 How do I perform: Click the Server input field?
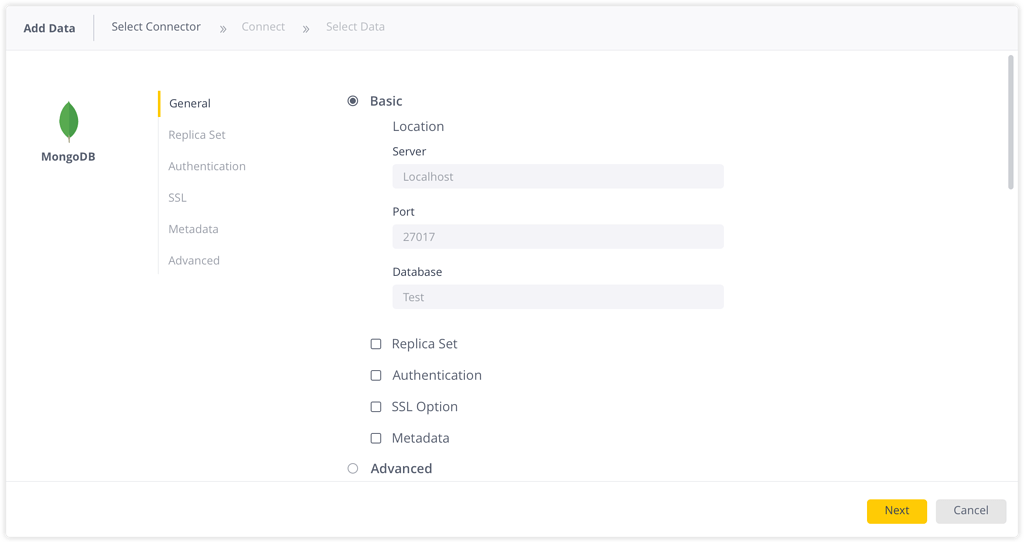tap(558, 177)
